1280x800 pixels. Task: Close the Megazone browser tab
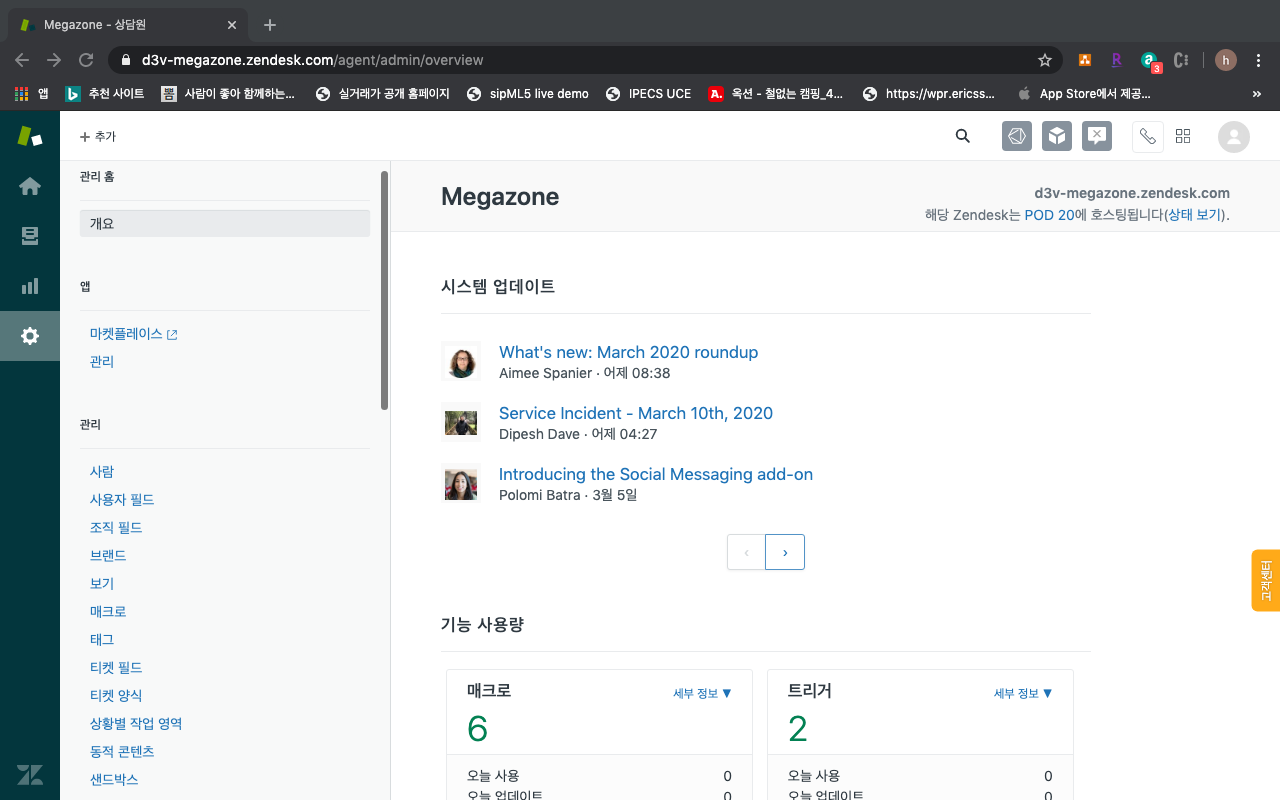tap(232, 25)
